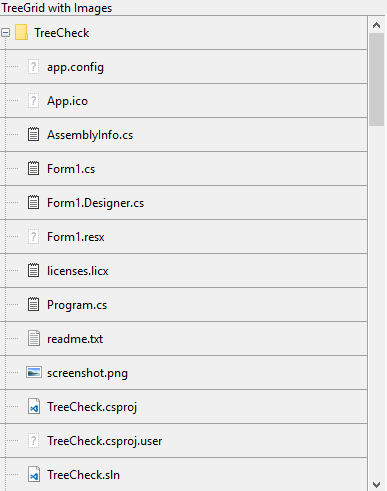Select Program.cs in the tree
Image resolution: width=387 pixels, height=491 pixels.
tap(77, 305)
